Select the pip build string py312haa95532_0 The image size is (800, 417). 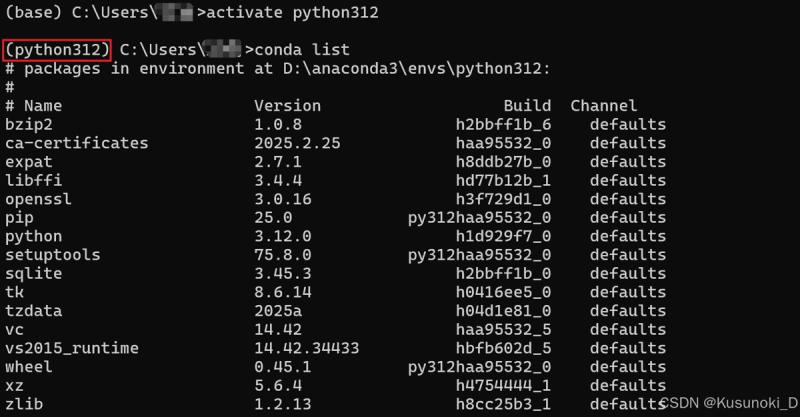480,218
